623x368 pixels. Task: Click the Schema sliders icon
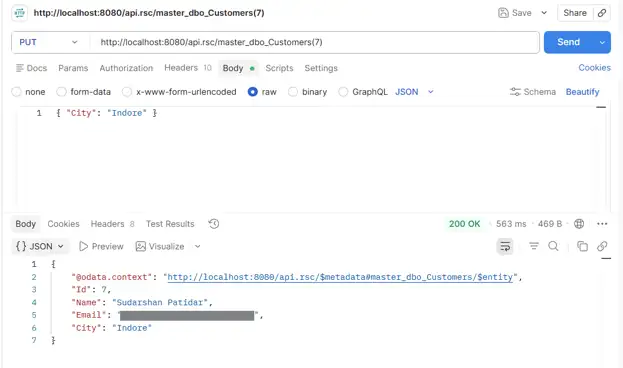pos(515,92)
